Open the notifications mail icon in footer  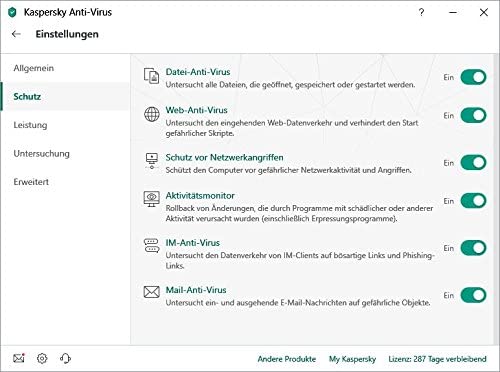coord(19,358)
